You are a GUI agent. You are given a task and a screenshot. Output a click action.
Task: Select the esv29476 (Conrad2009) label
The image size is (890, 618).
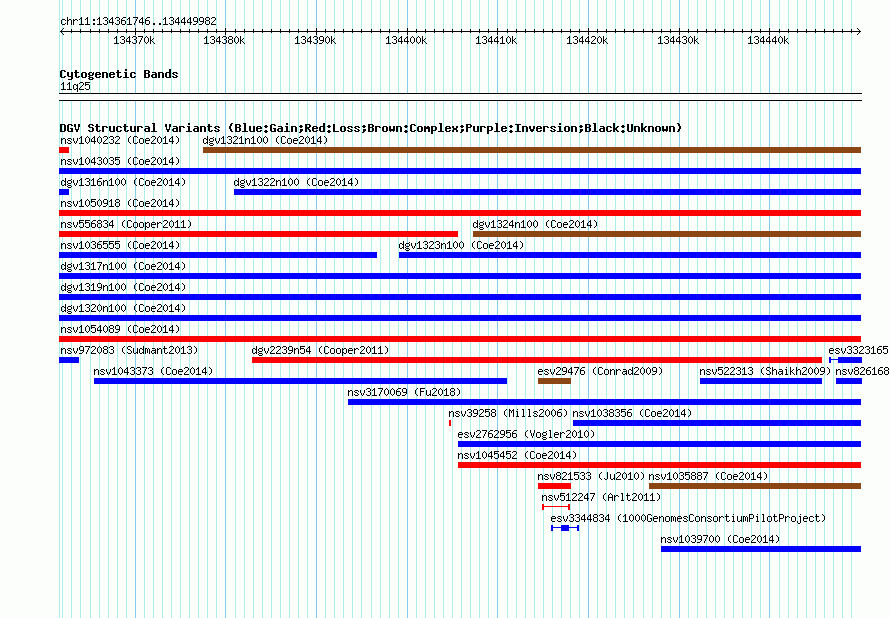pyautogui.click(x=600, y=371)
